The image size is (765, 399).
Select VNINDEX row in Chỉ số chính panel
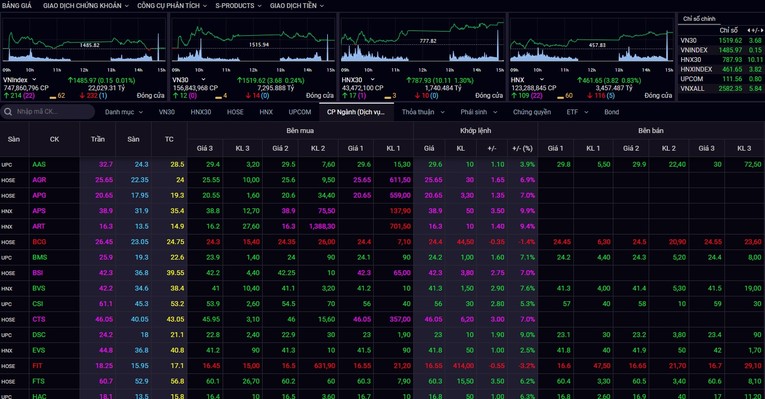[x=721, y=50]
